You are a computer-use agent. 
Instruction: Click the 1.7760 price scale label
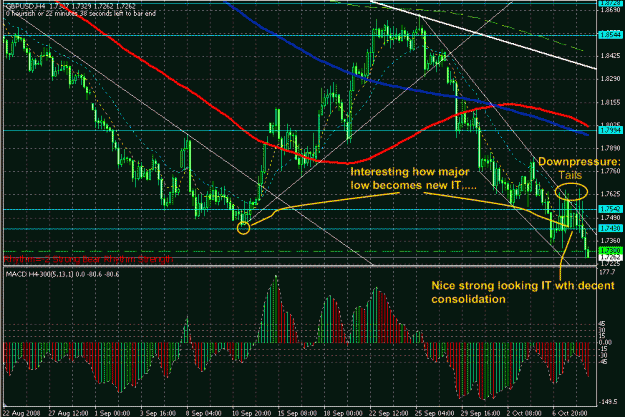point(610,171)
